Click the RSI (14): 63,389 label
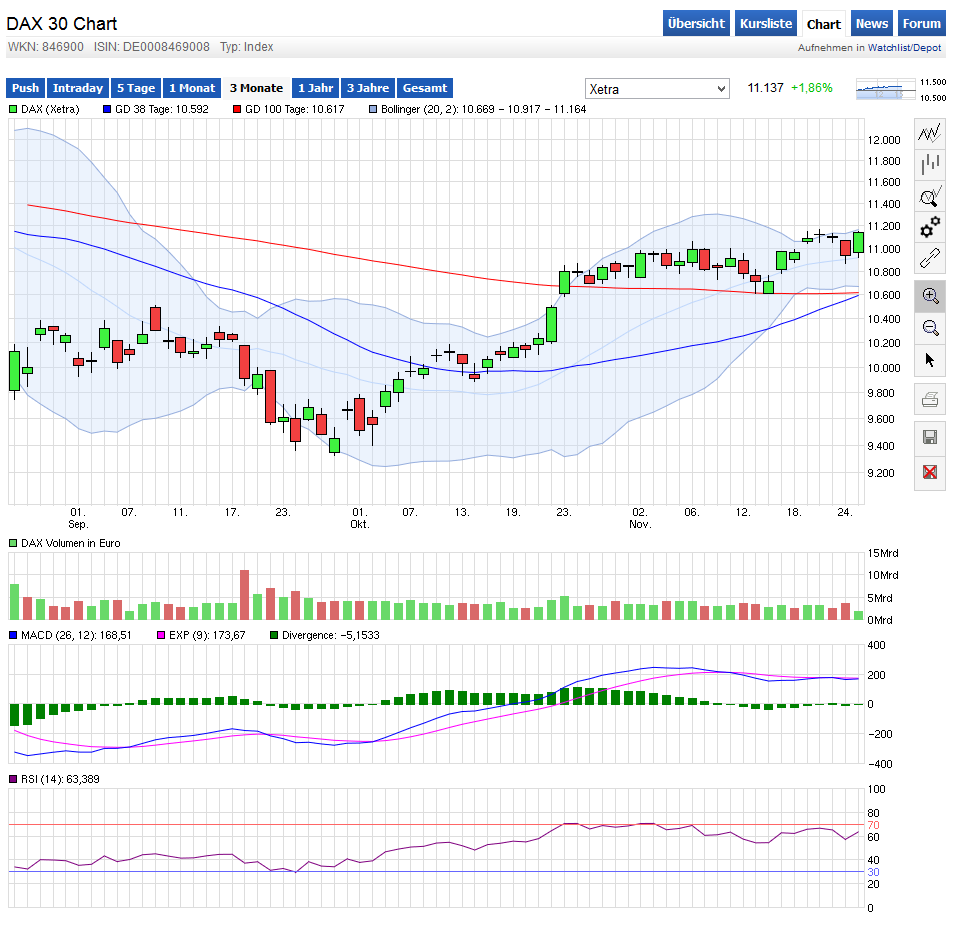Viewport: 964px width, 926px height. (x=60, y=779)
